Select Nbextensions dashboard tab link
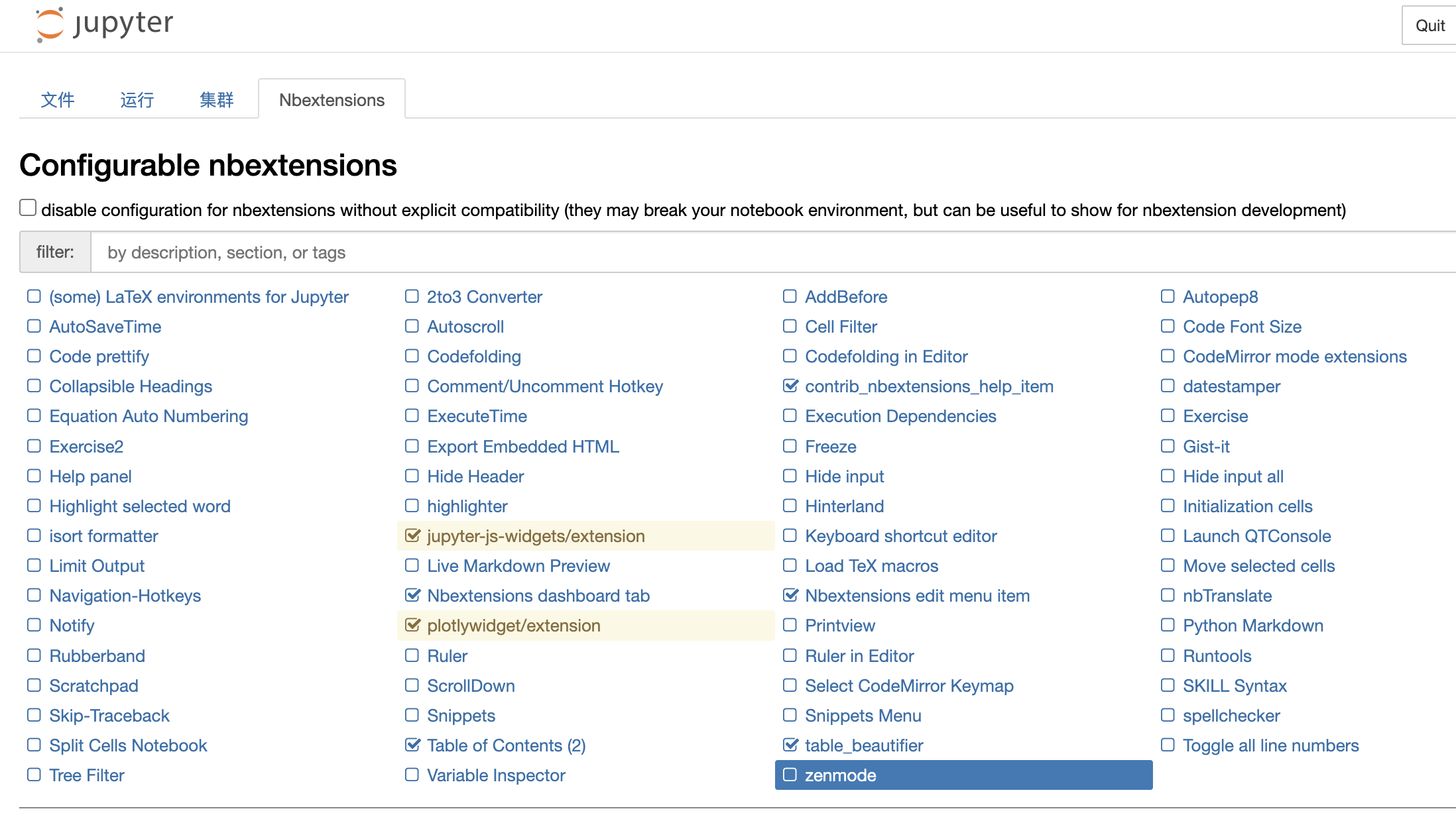Image resolution: width=1456 pixels, height=823 pixels. pyautogui.click(x=538, y=596)
